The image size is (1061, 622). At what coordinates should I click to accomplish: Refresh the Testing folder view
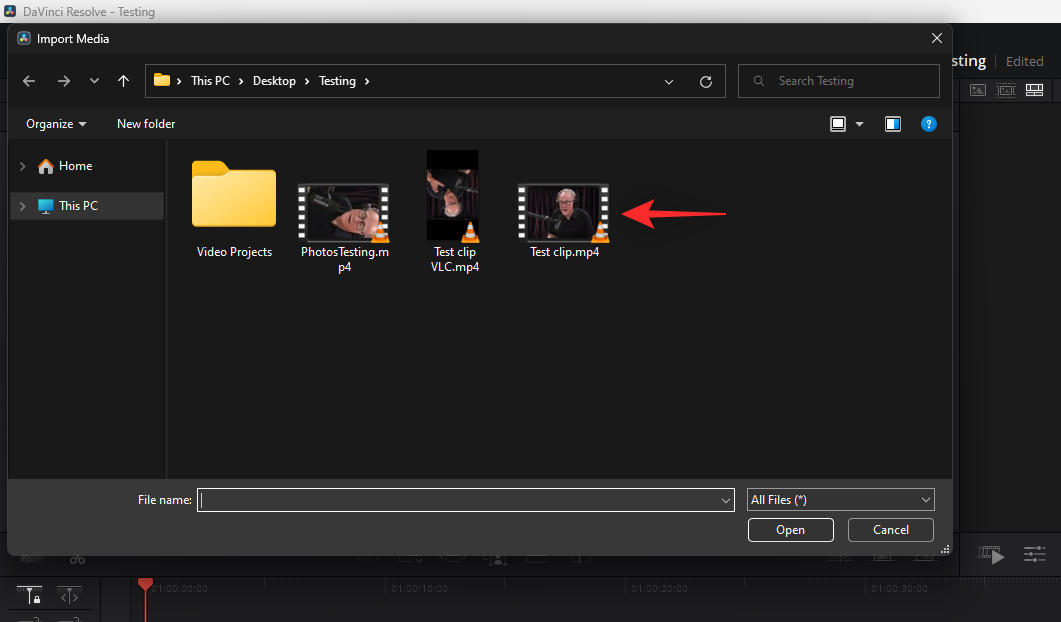pyautogui.click(x=706, y=82)
